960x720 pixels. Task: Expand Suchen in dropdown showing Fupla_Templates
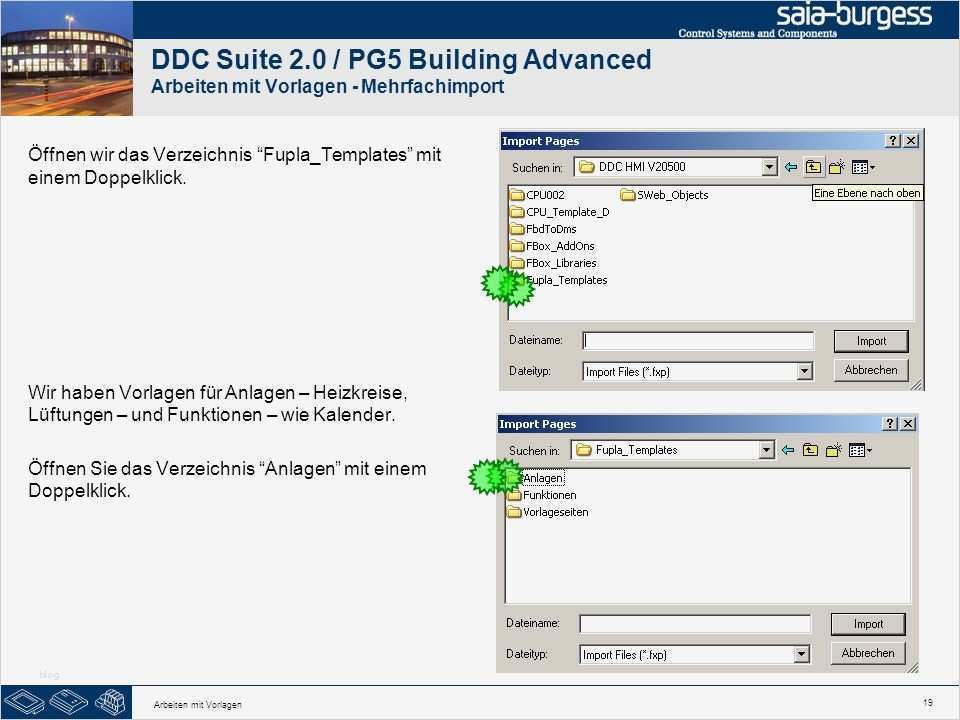tap(767, 450)
